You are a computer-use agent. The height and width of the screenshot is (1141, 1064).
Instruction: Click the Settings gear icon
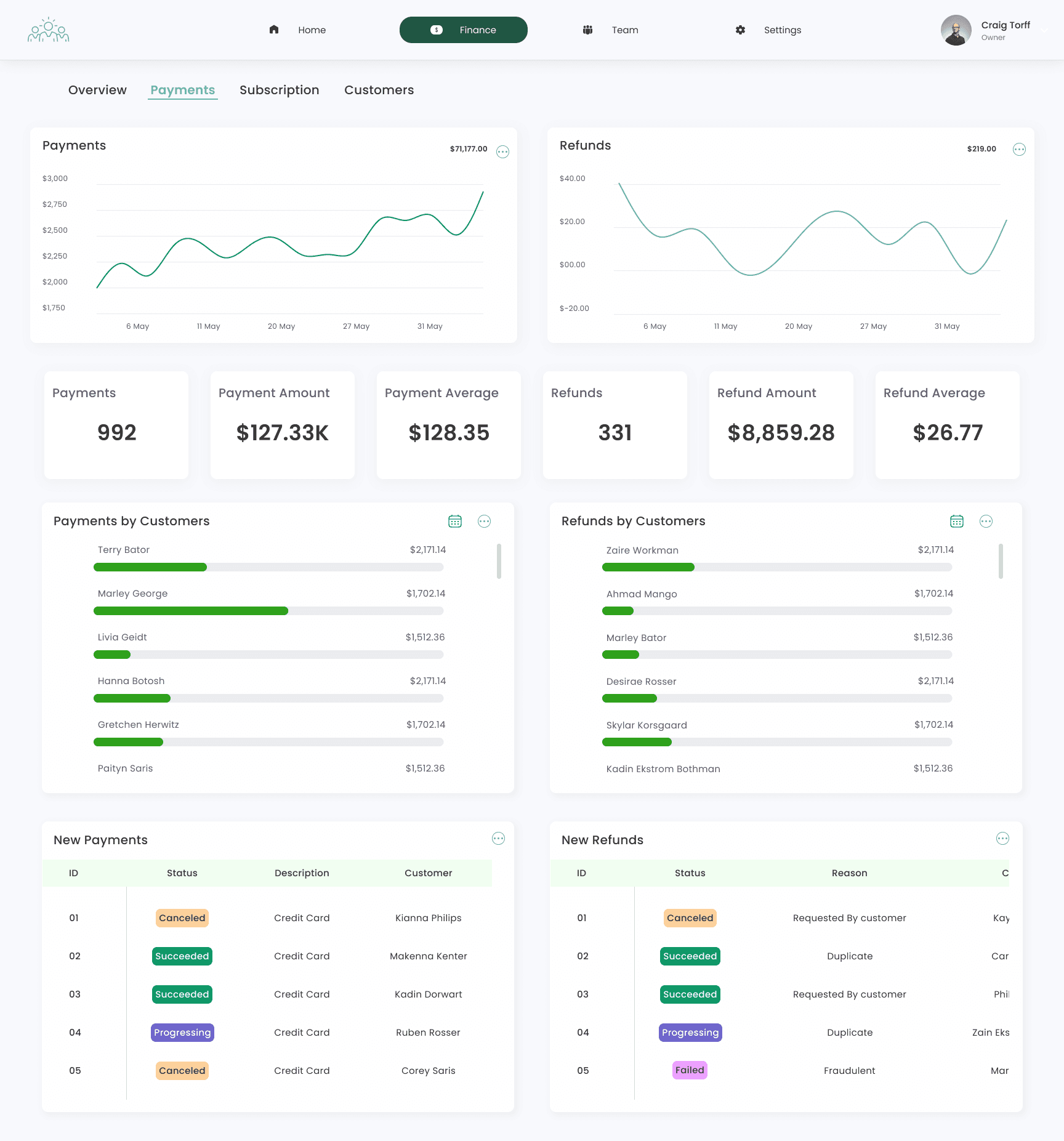click(740, 30)
